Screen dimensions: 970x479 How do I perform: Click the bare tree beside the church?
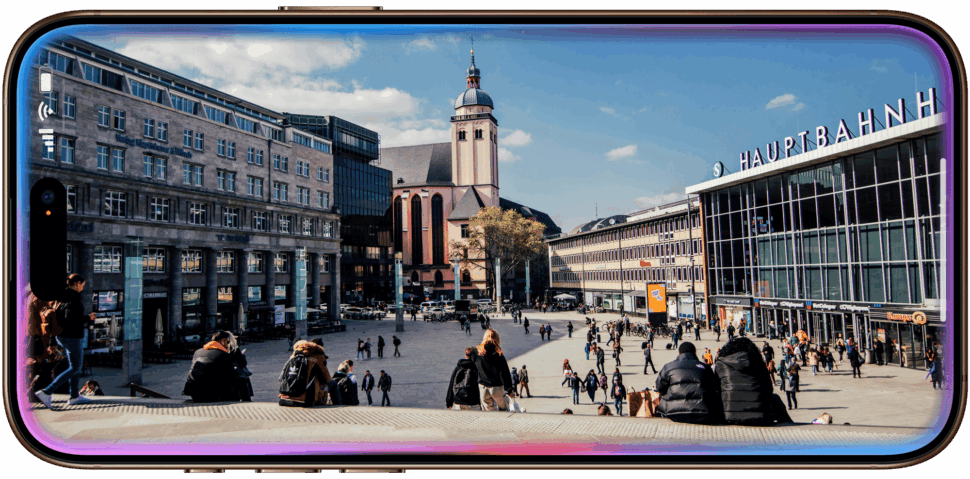point(501,240)
